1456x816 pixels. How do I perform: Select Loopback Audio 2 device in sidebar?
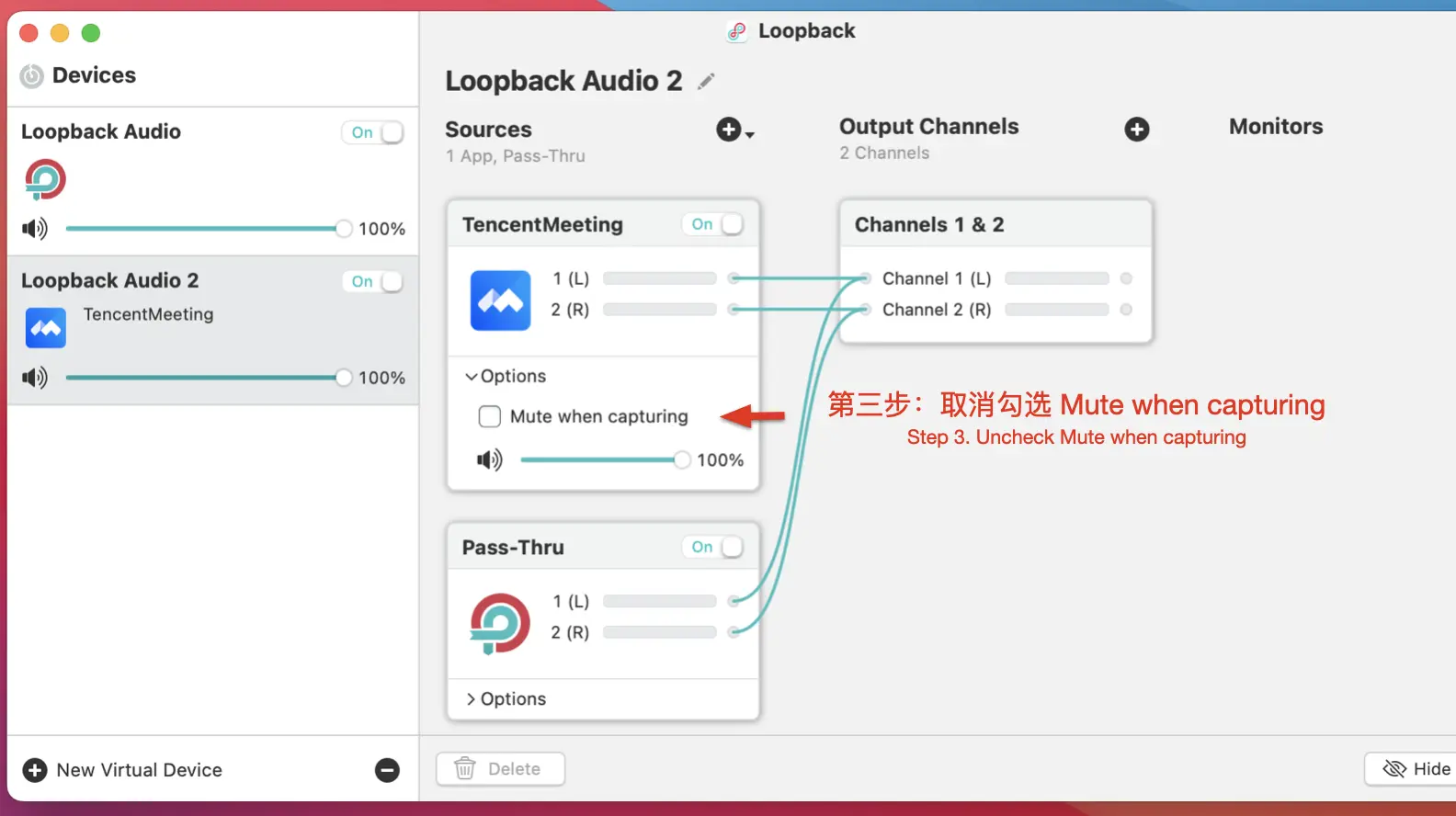pos(212,331)
